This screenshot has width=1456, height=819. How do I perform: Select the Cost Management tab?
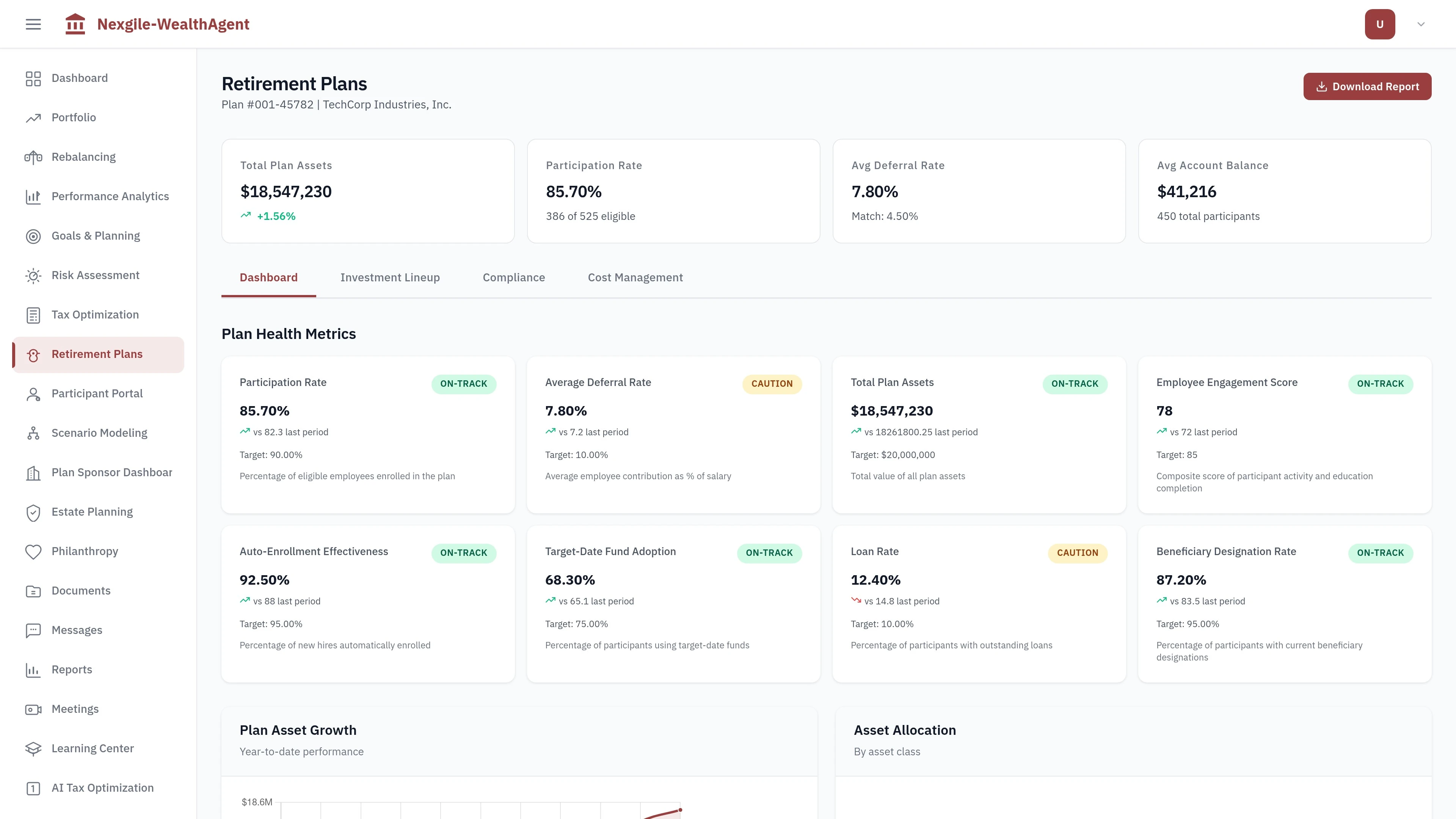[635, 278]
